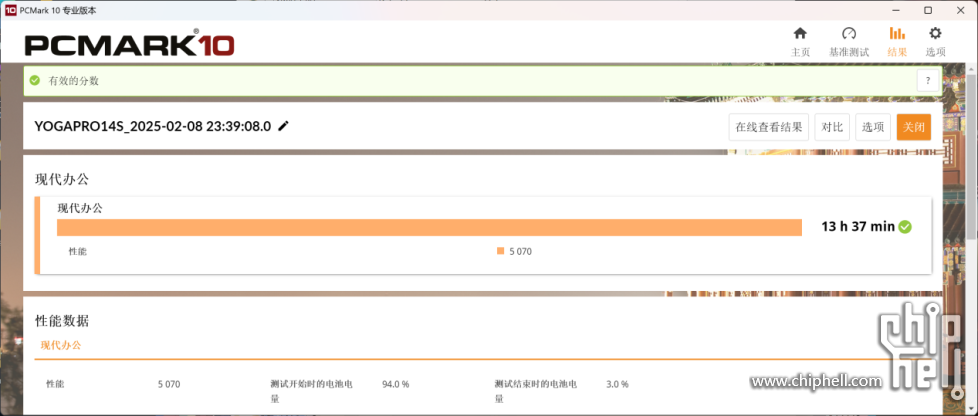Image resolution: width=978 pixels, height=416 pixels.
Task: Click the orange 现代办公 battery life bar
Action: [429, 228]
